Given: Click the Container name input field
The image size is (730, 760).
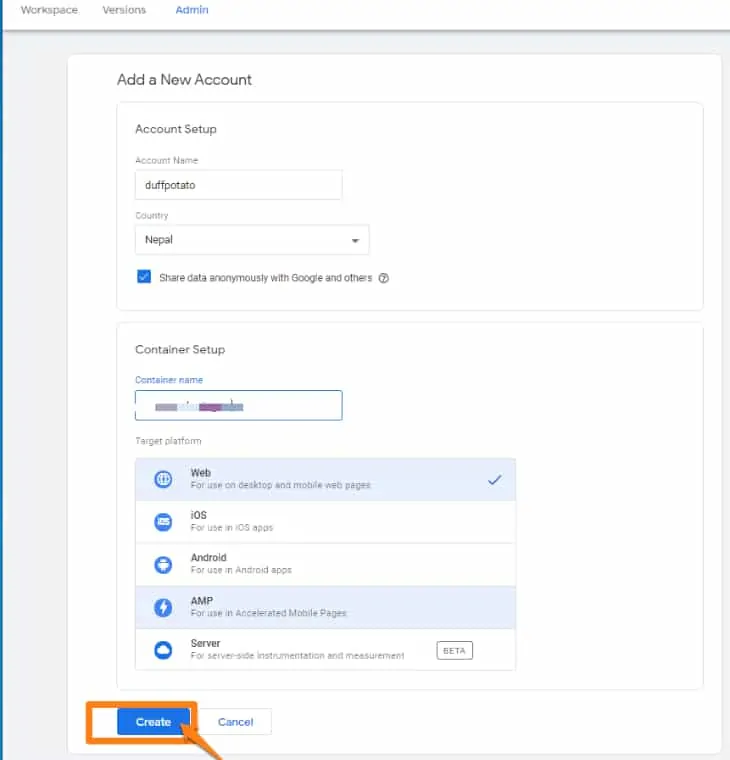Looking at the screenshot, I should click(x=238, y=405).
